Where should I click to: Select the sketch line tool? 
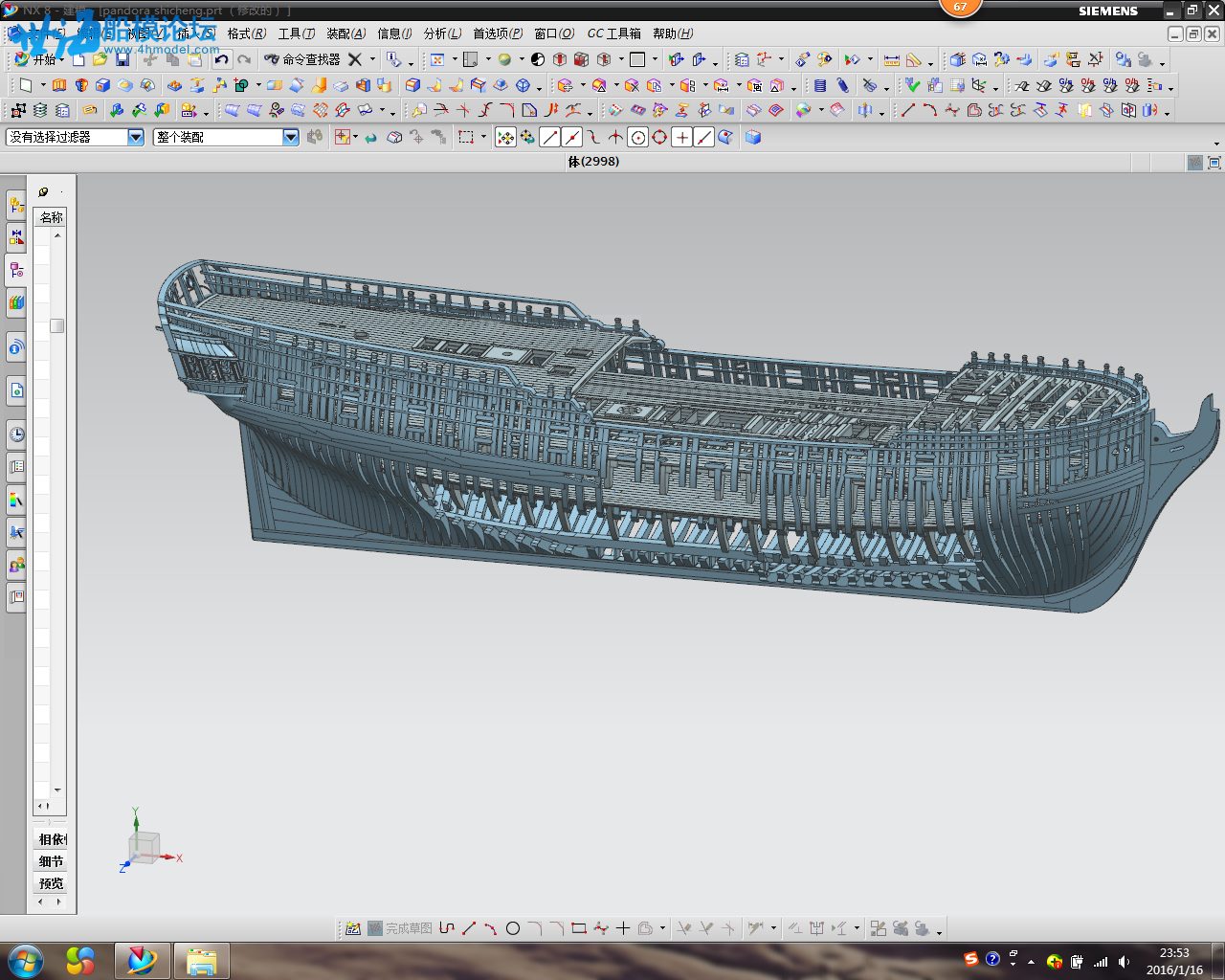click(469, 928)
